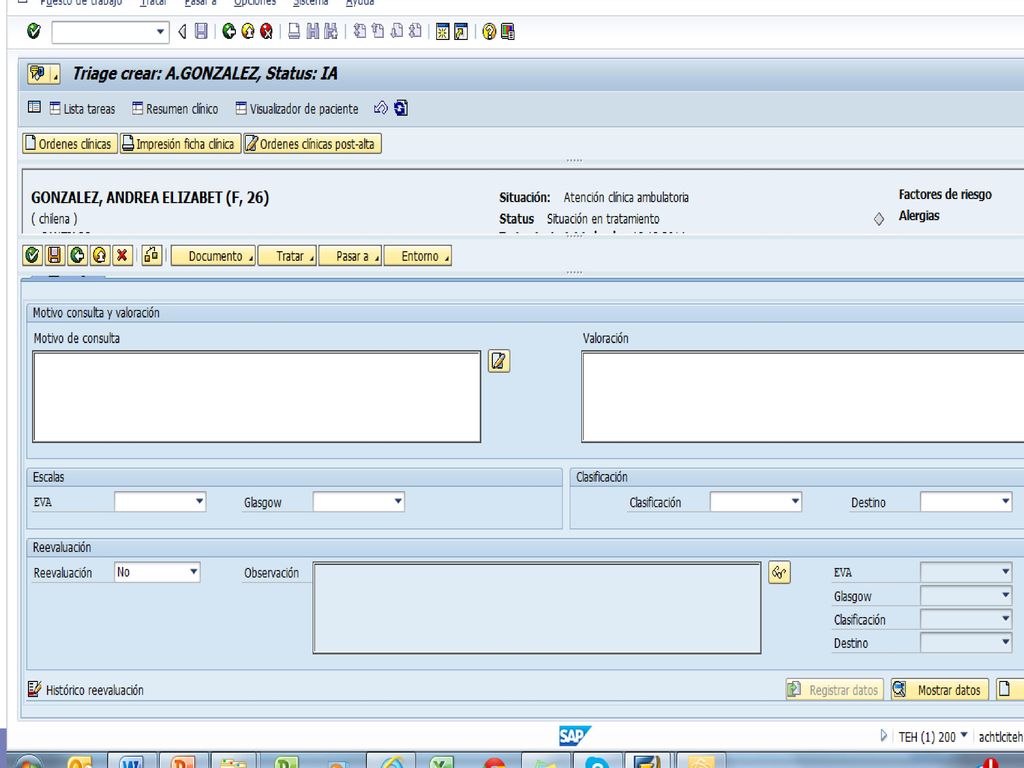Open the Glasgow dropdown in Reevaluación section
The image size is (1024, 768).
tap(1006, 596)
